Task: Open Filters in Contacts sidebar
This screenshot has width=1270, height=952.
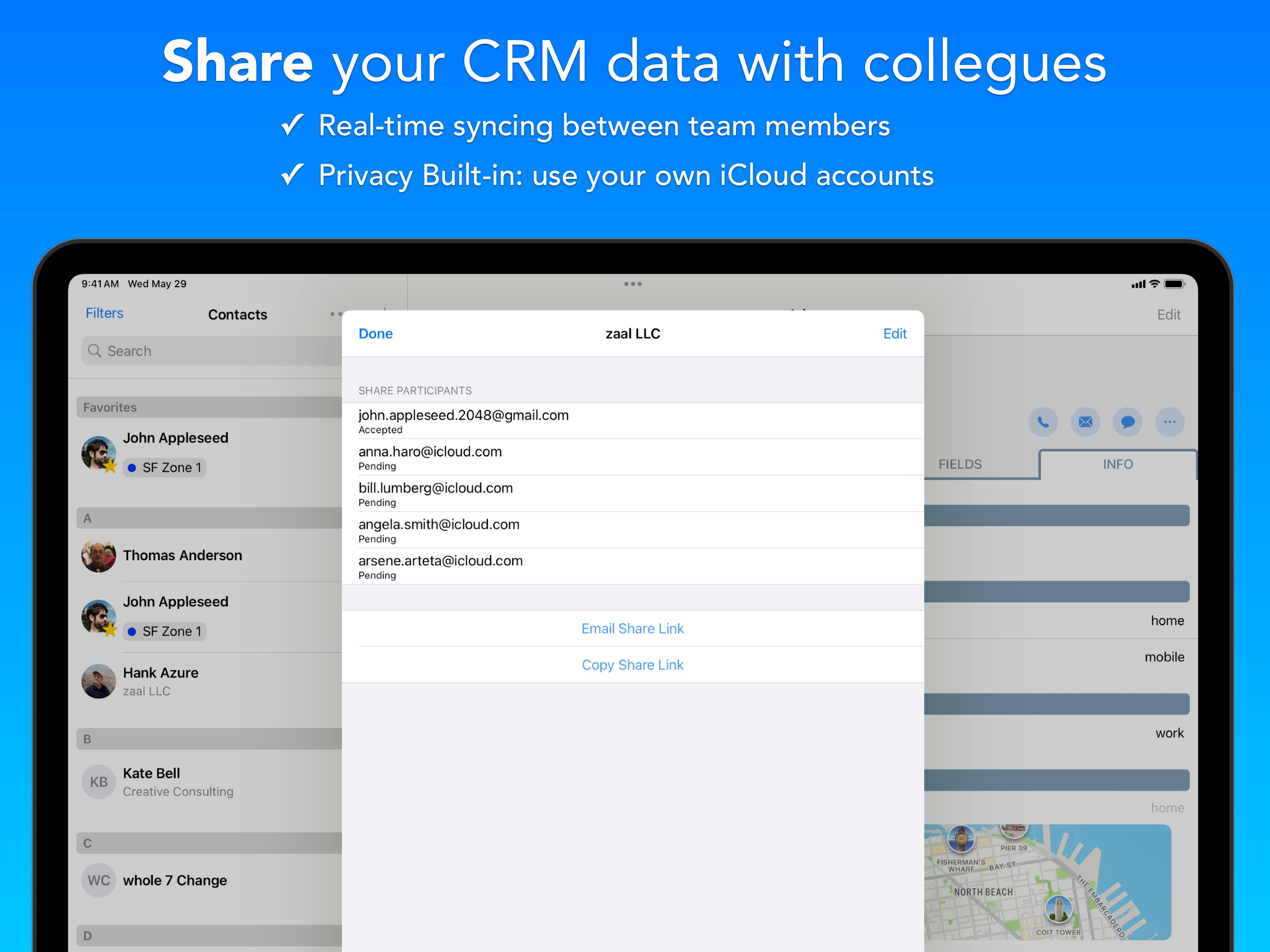Action: [105, 313]
